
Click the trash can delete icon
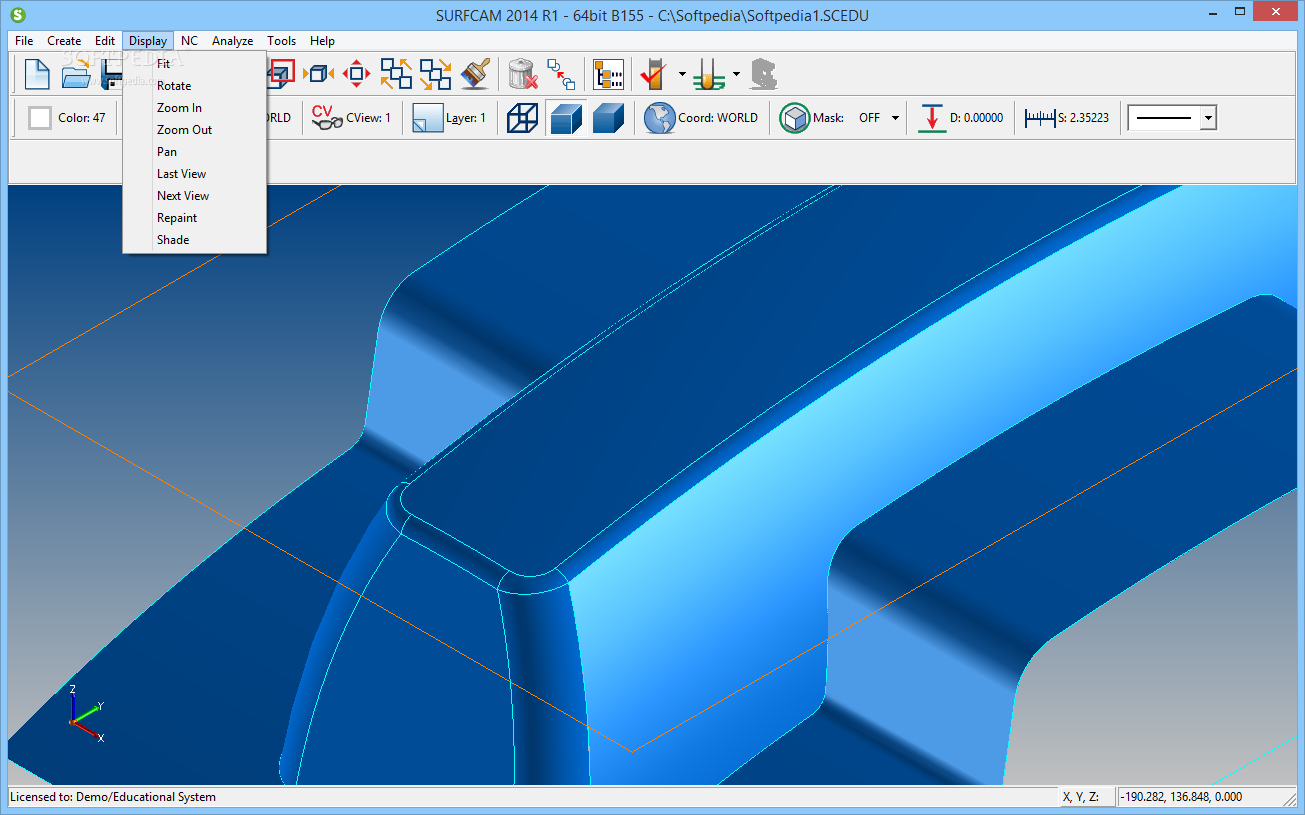[x=523, y=74]
